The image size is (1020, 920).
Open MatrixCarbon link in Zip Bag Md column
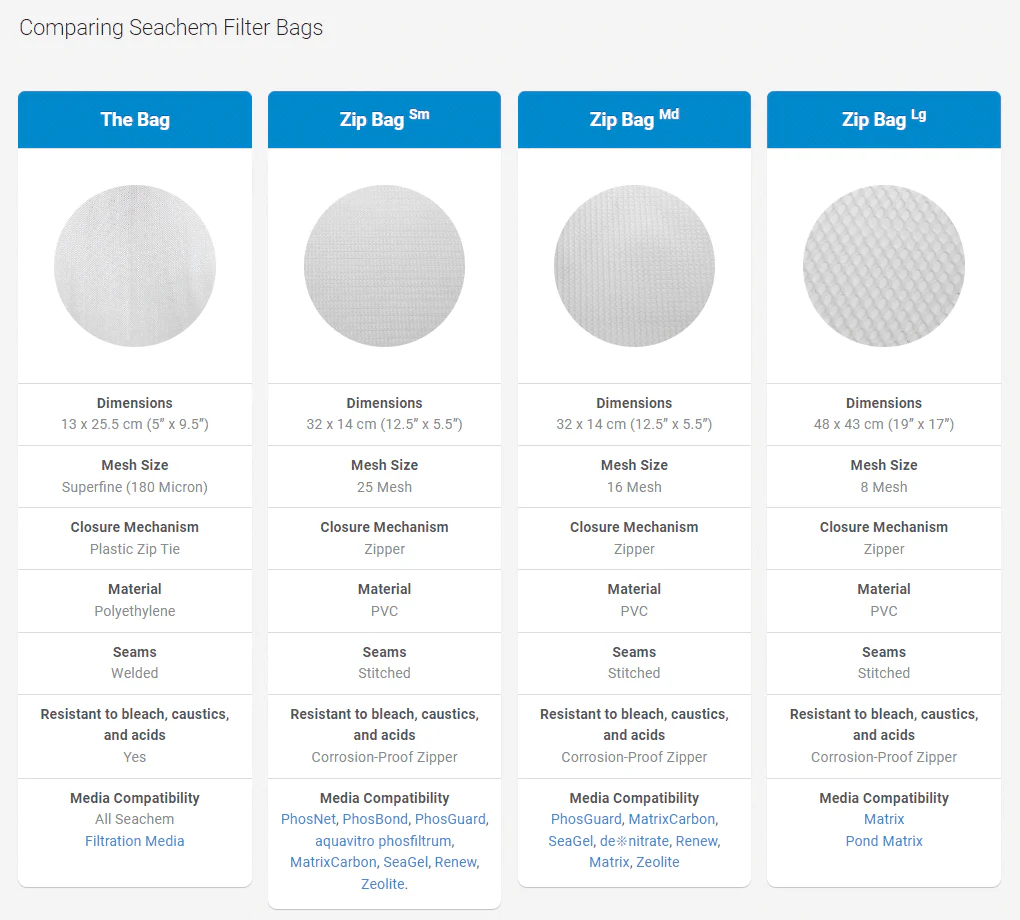point(672,819)
